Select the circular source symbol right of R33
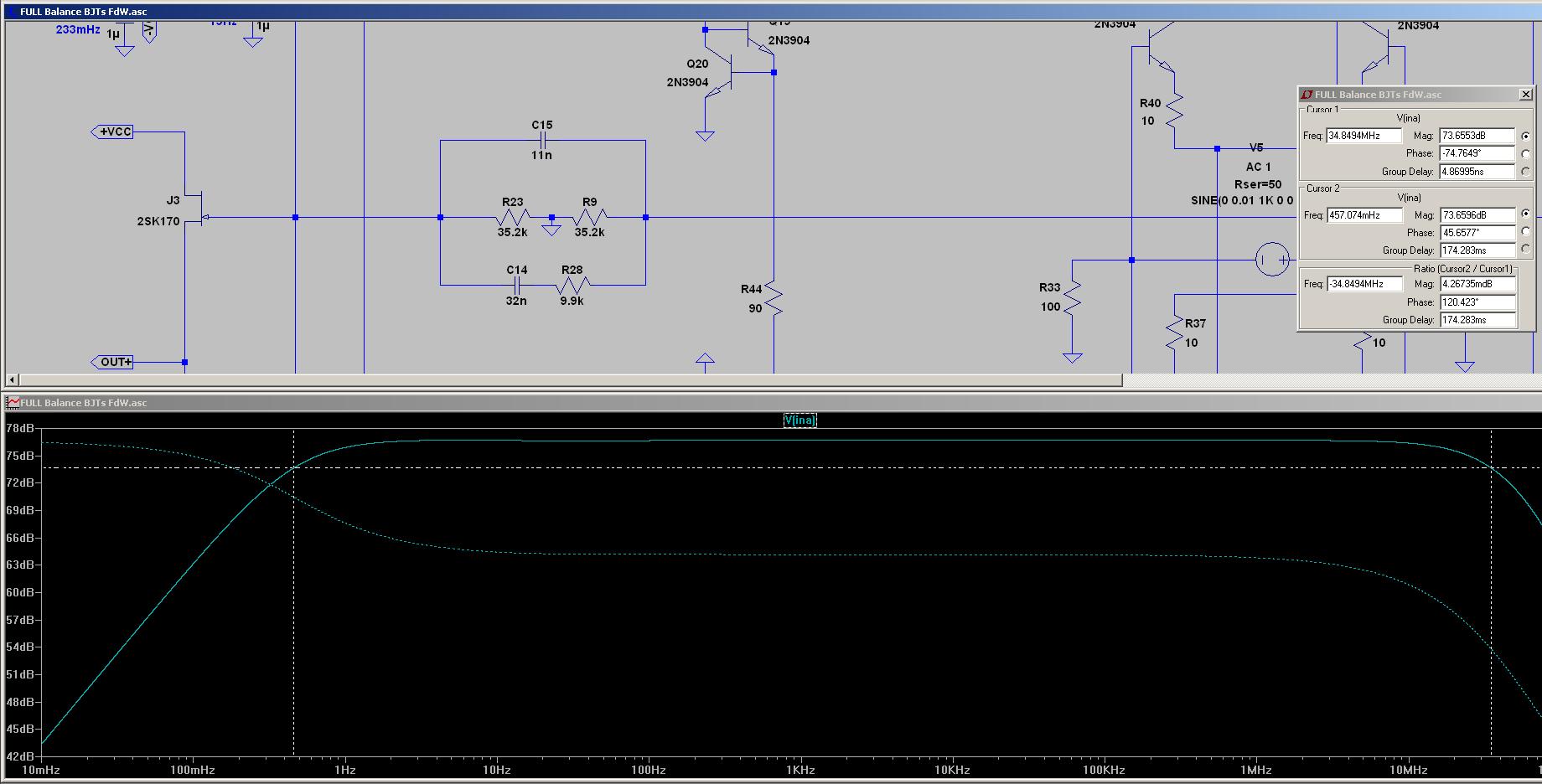 point(1272,260)
